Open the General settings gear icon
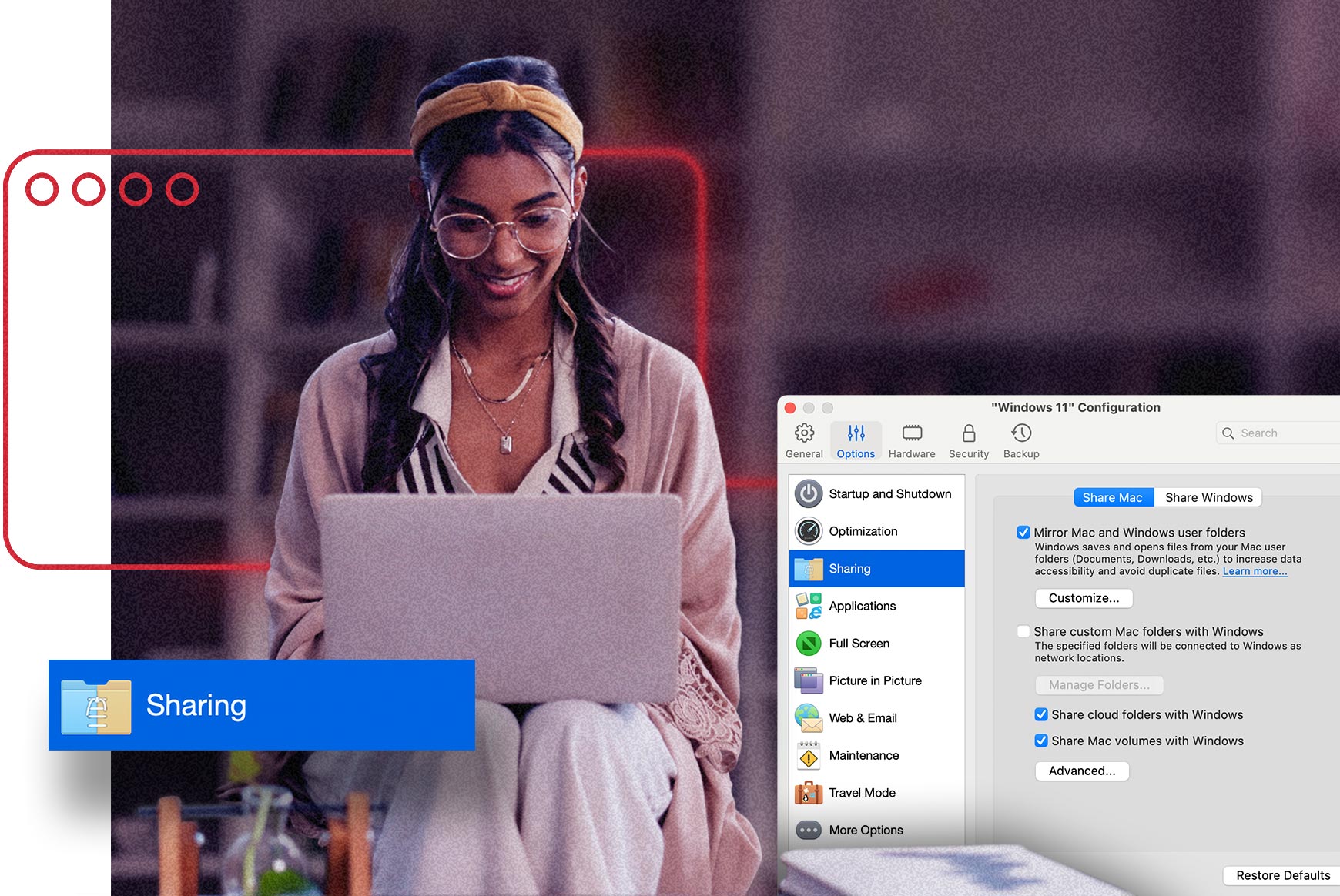 pos(804,433)
